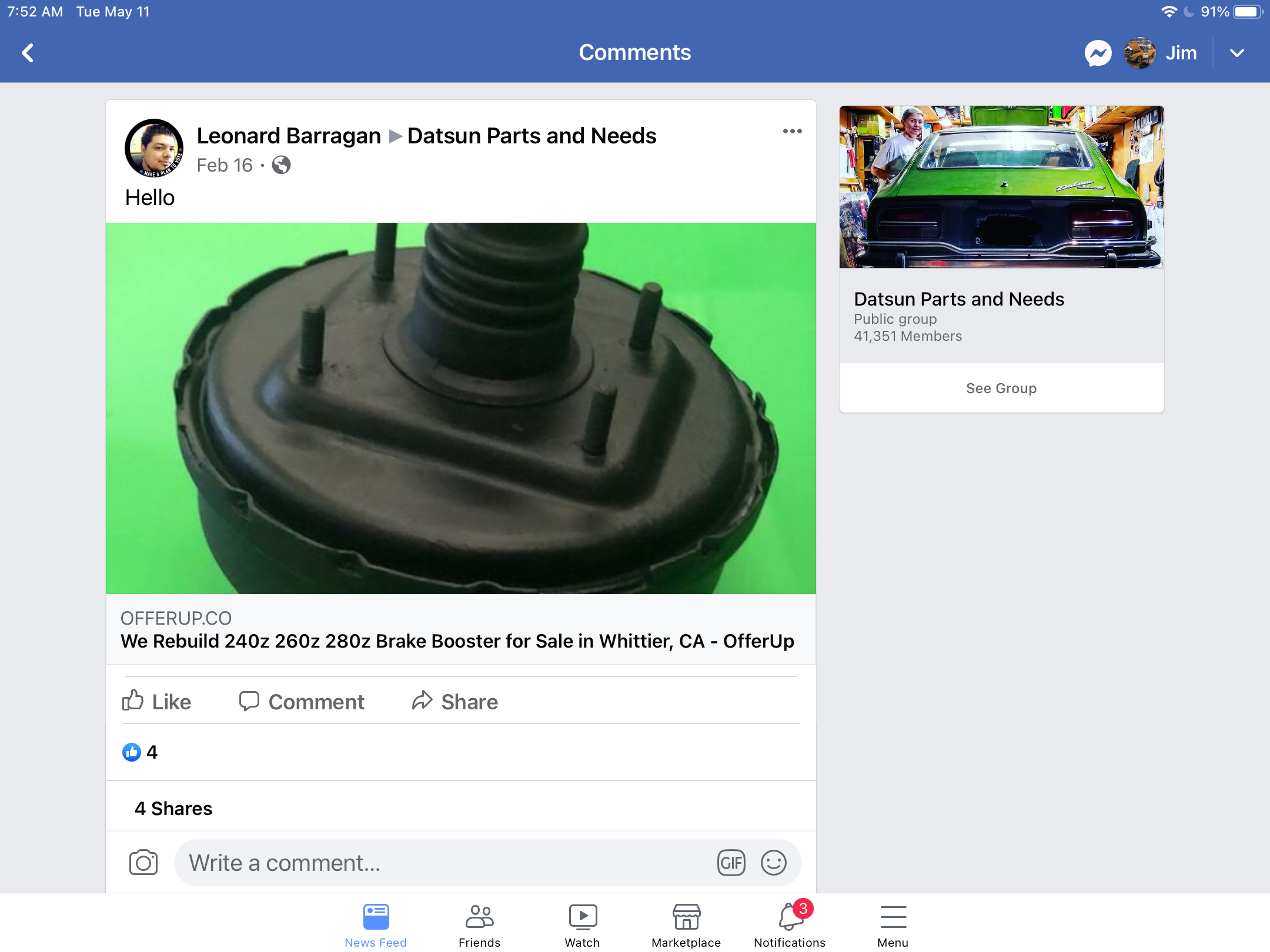Go back using the back arrow
Screen dimensions: 1270x952
tap(28, 53)
